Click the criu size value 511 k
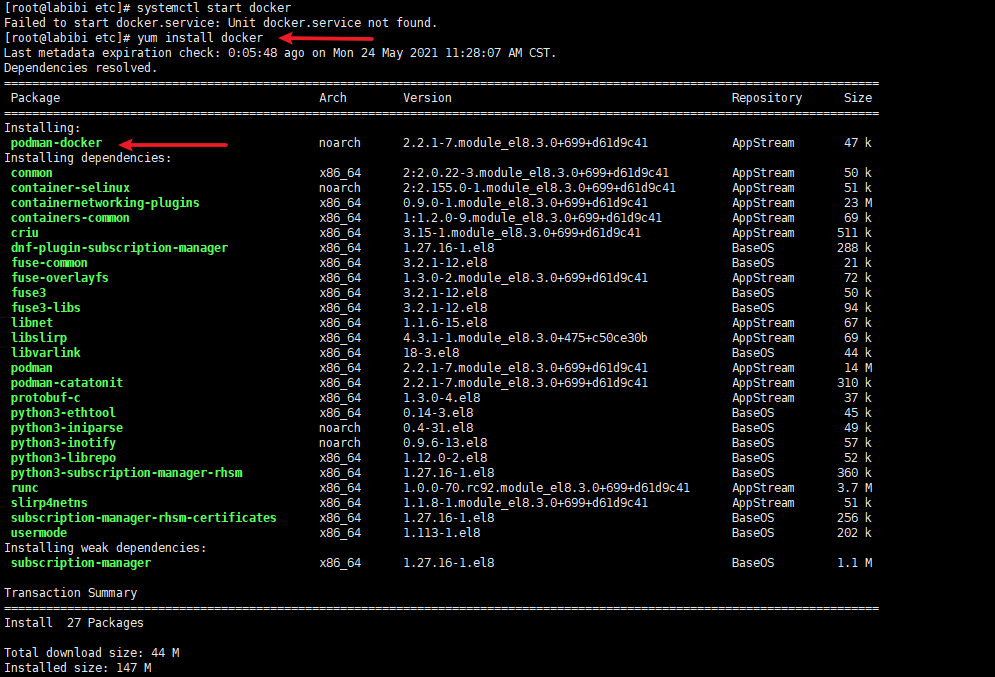This screenshot has height=677, width=995. click(855, 233)
